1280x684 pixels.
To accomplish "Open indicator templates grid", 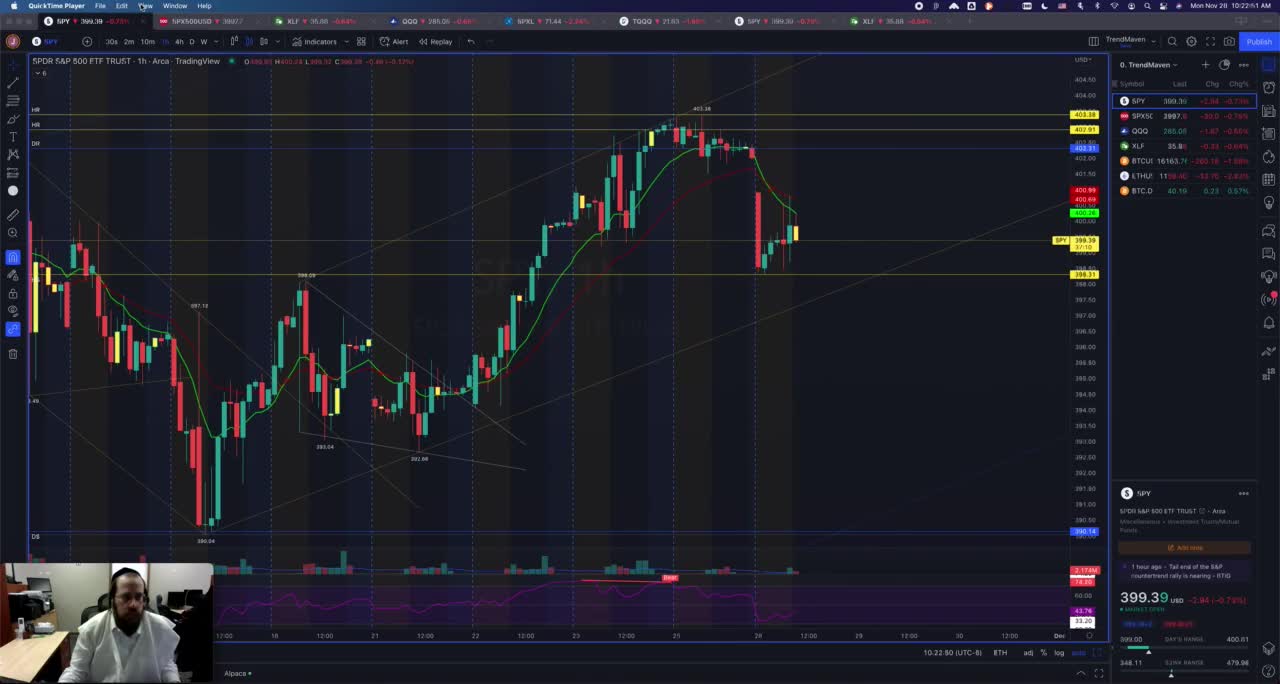I will point(361,41).
